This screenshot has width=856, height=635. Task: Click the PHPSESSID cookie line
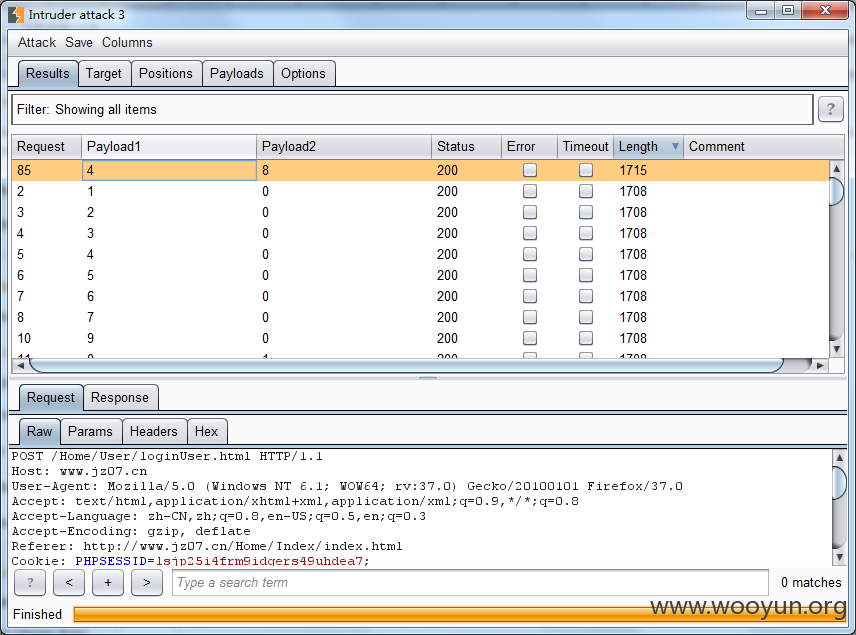(x=191, y=561)
